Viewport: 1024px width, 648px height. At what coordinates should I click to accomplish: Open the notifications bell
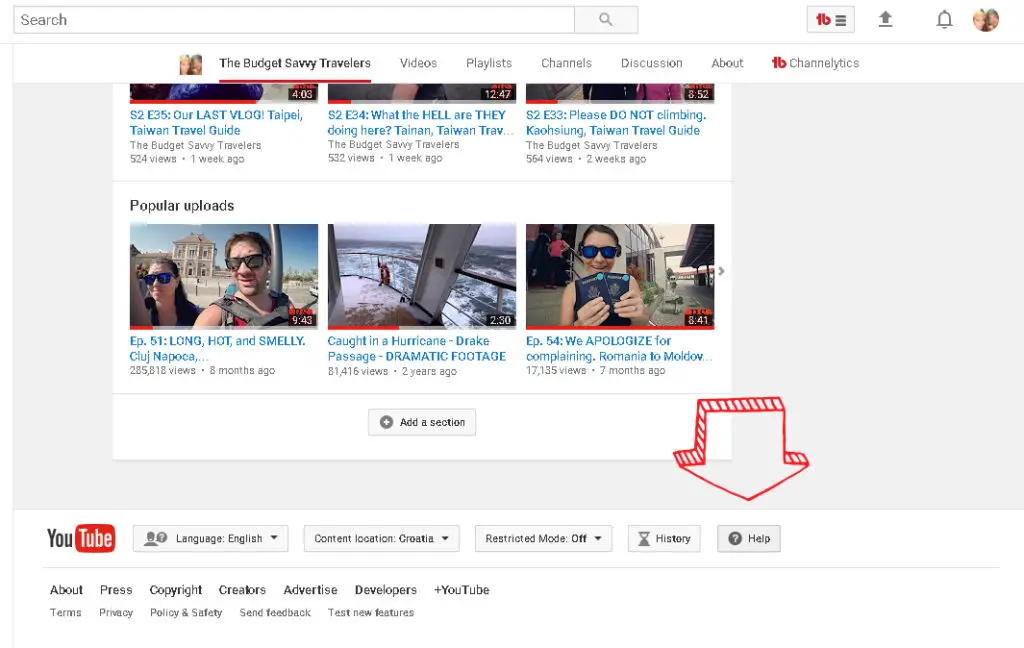[944, 20]
